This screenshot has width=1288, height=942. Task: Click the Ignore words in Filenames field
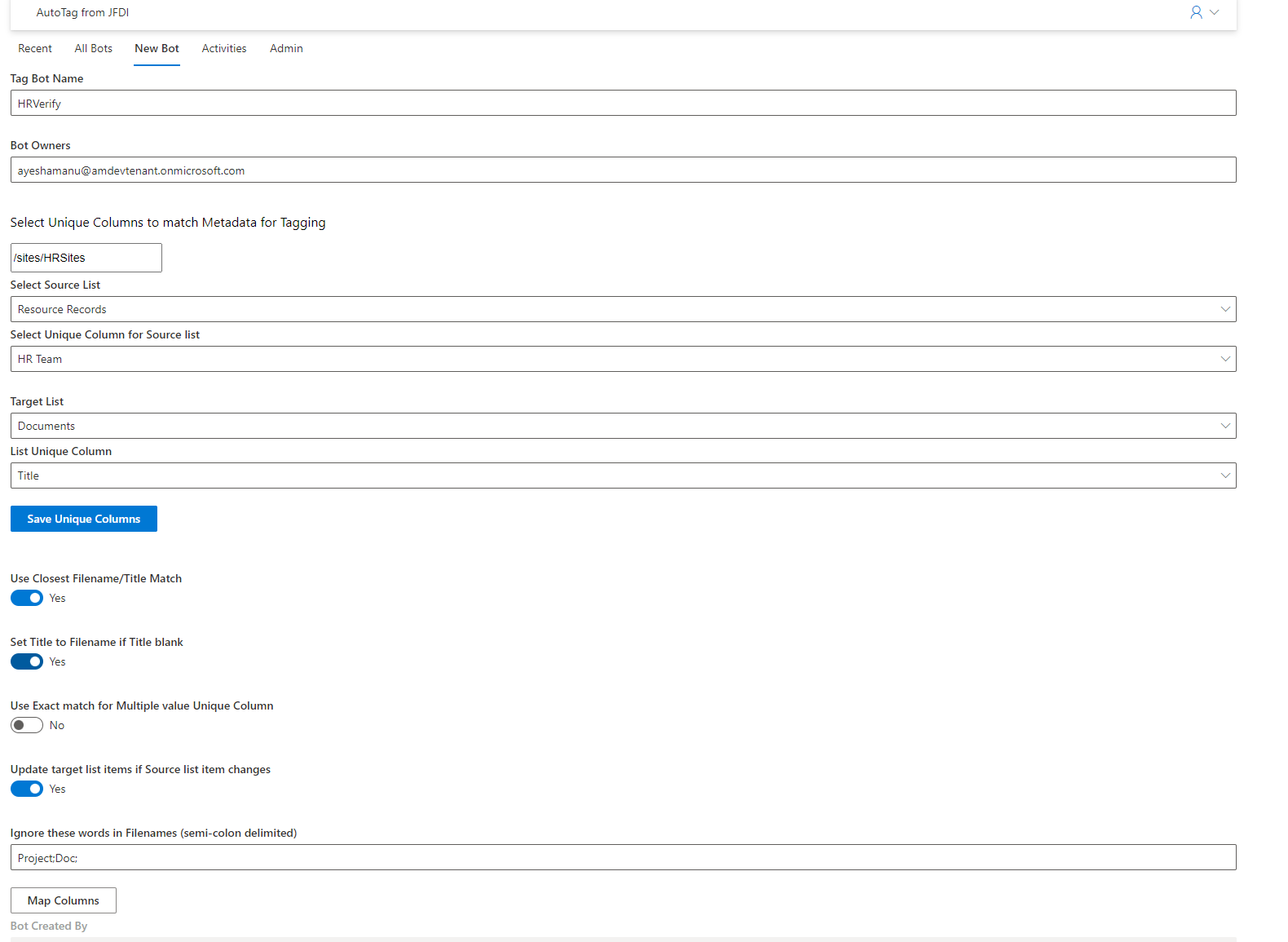pyautogui.click(x=624, y=857)
